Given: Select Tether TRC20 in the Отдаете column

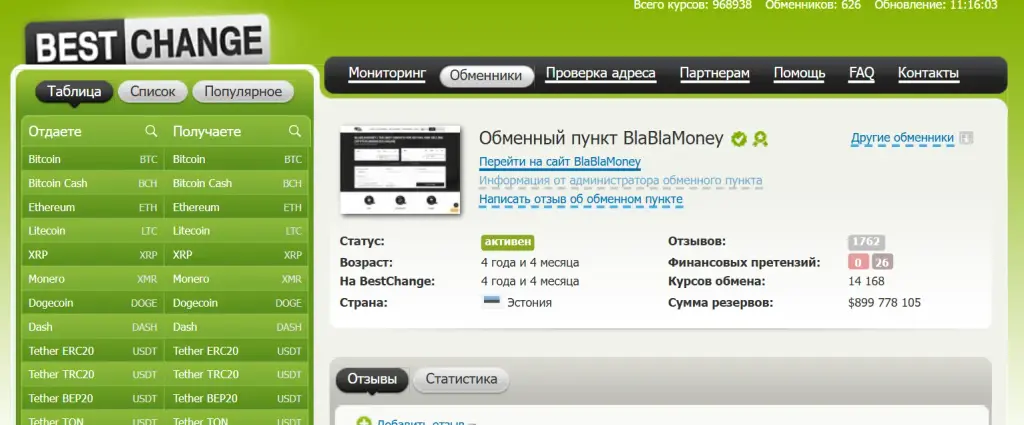Looking at the screenshot, I should tap(93, 375).
